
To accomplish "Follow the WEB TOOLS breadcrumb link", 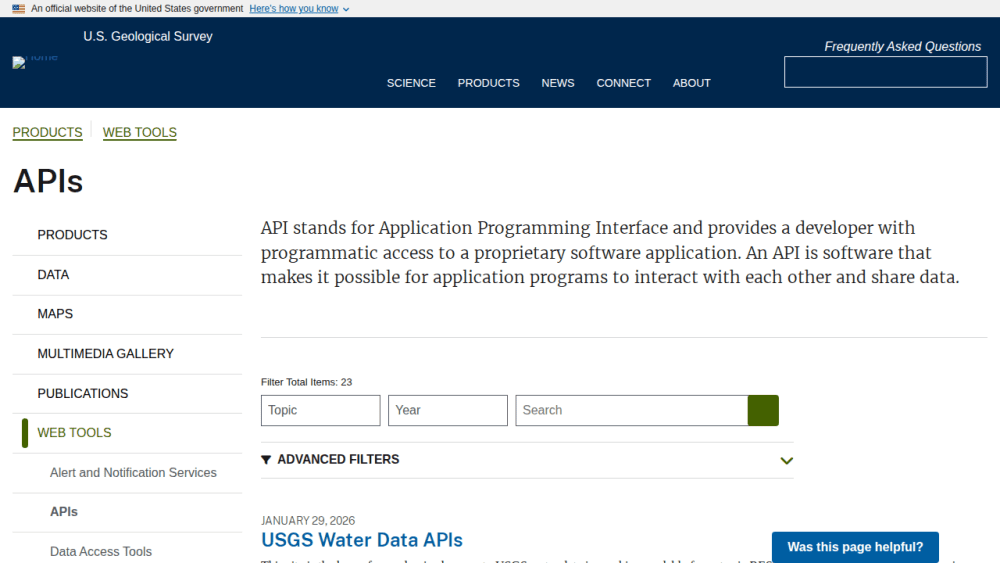I will pyautogui.click(x=140, y=133).
